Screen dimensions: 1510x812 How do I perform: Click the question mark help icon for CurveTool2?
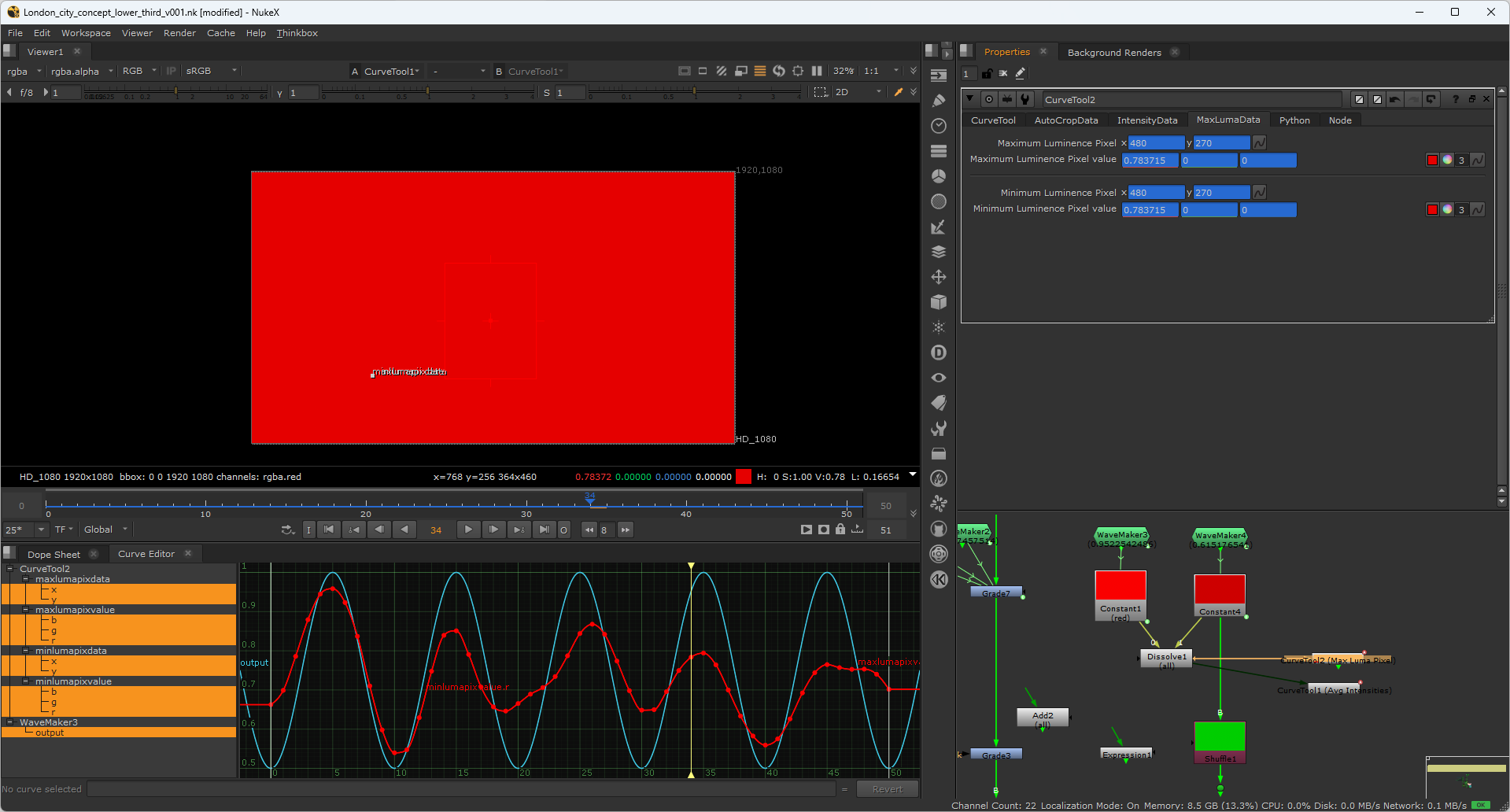(x=1455, y=99)
